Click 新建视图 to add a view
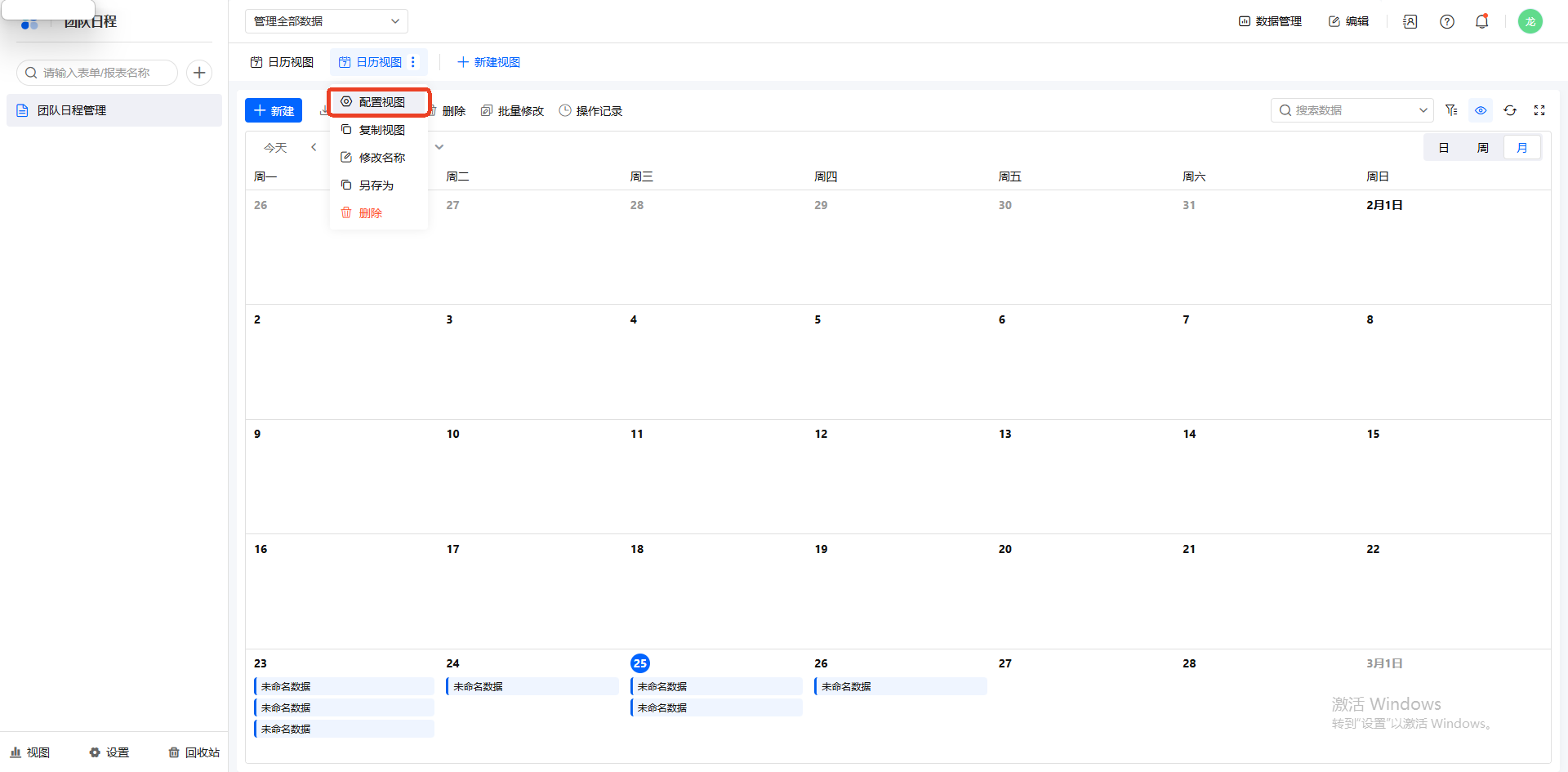Viewport: 1568px width, 772px height. (x=488, y=62)
